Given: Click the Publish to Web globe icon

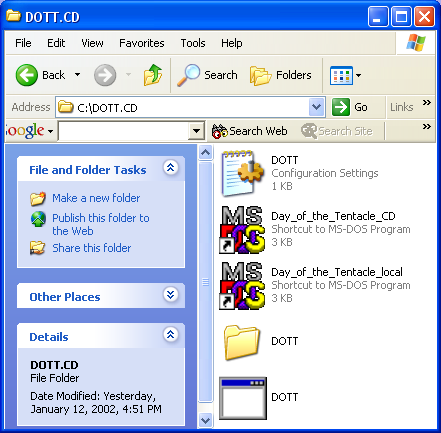Looking at the screenshot, I should (38, 219).
